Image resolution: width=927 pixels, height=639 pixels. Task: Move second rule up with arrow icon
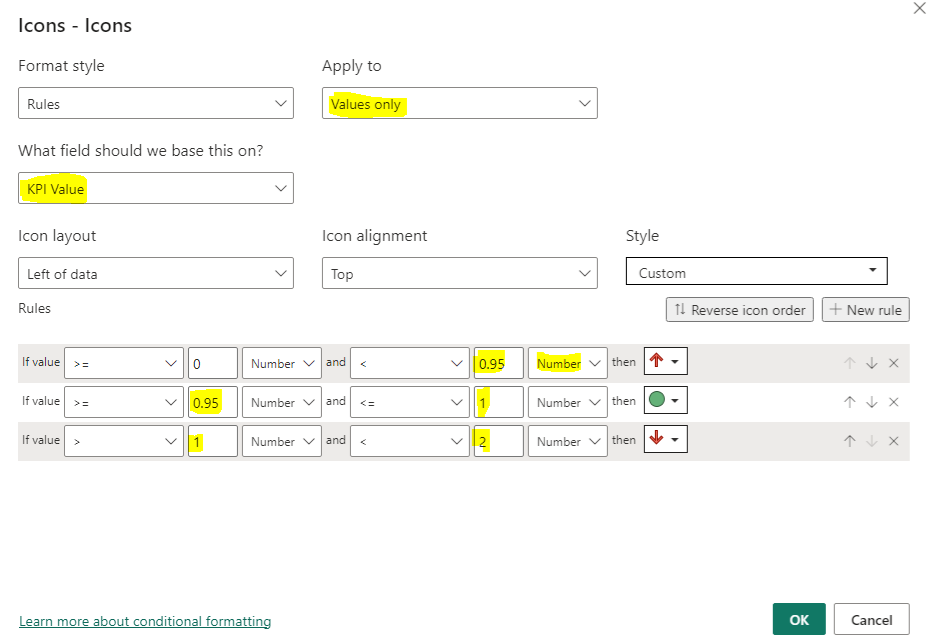pyautogui.click(x=850, y=402)
